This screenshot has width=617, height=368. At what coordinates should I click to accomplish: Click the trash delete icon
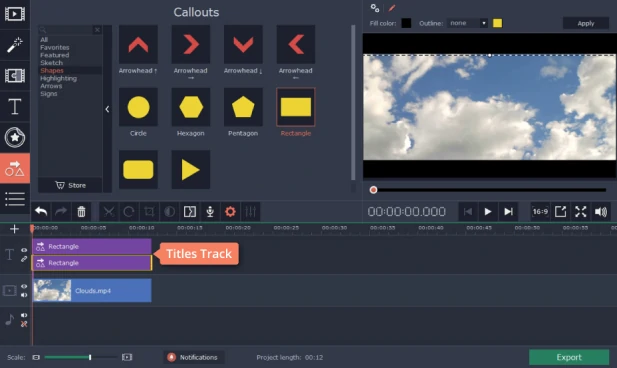tap(81, 212)
